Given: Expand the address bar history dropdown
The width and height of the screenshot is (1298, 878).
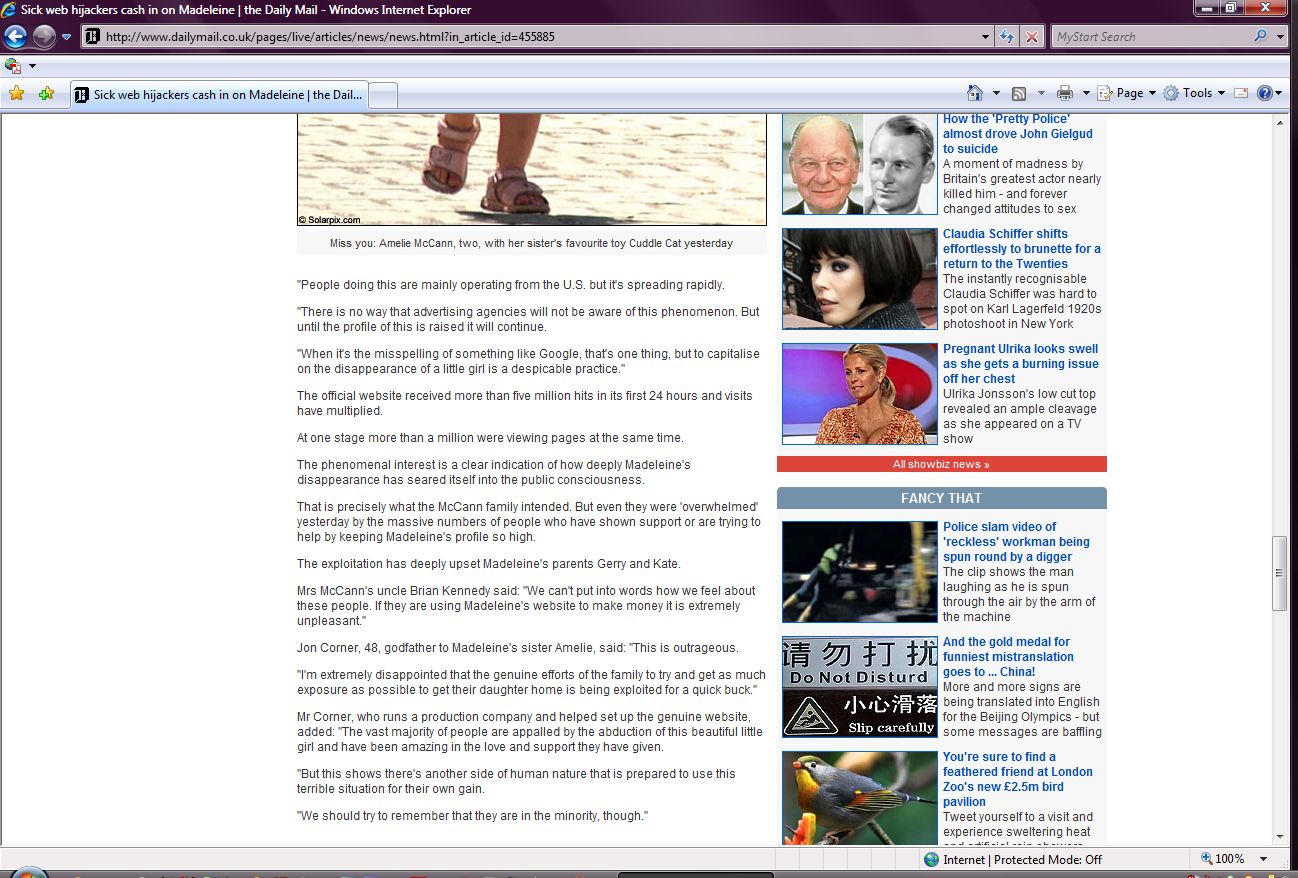Looking at the screenshot, I should 986,37.
